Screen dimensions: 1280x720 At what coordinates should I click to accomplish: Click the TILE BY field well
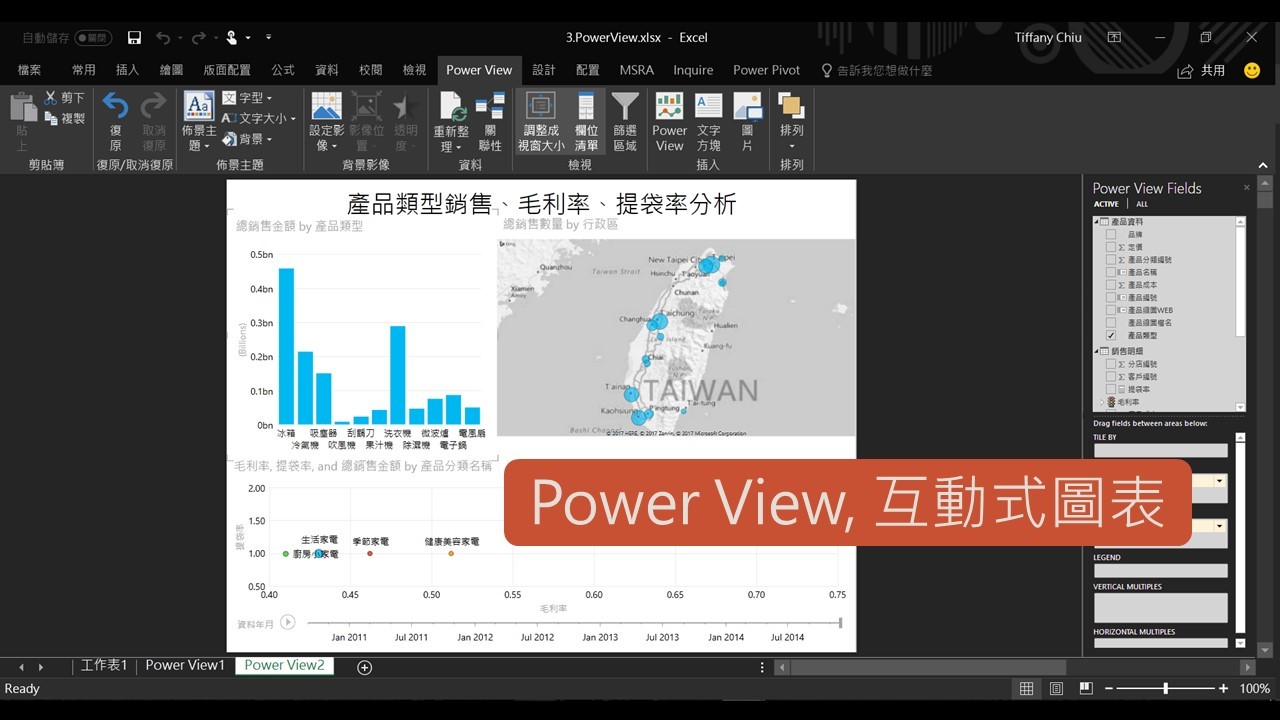[1160, 451]
